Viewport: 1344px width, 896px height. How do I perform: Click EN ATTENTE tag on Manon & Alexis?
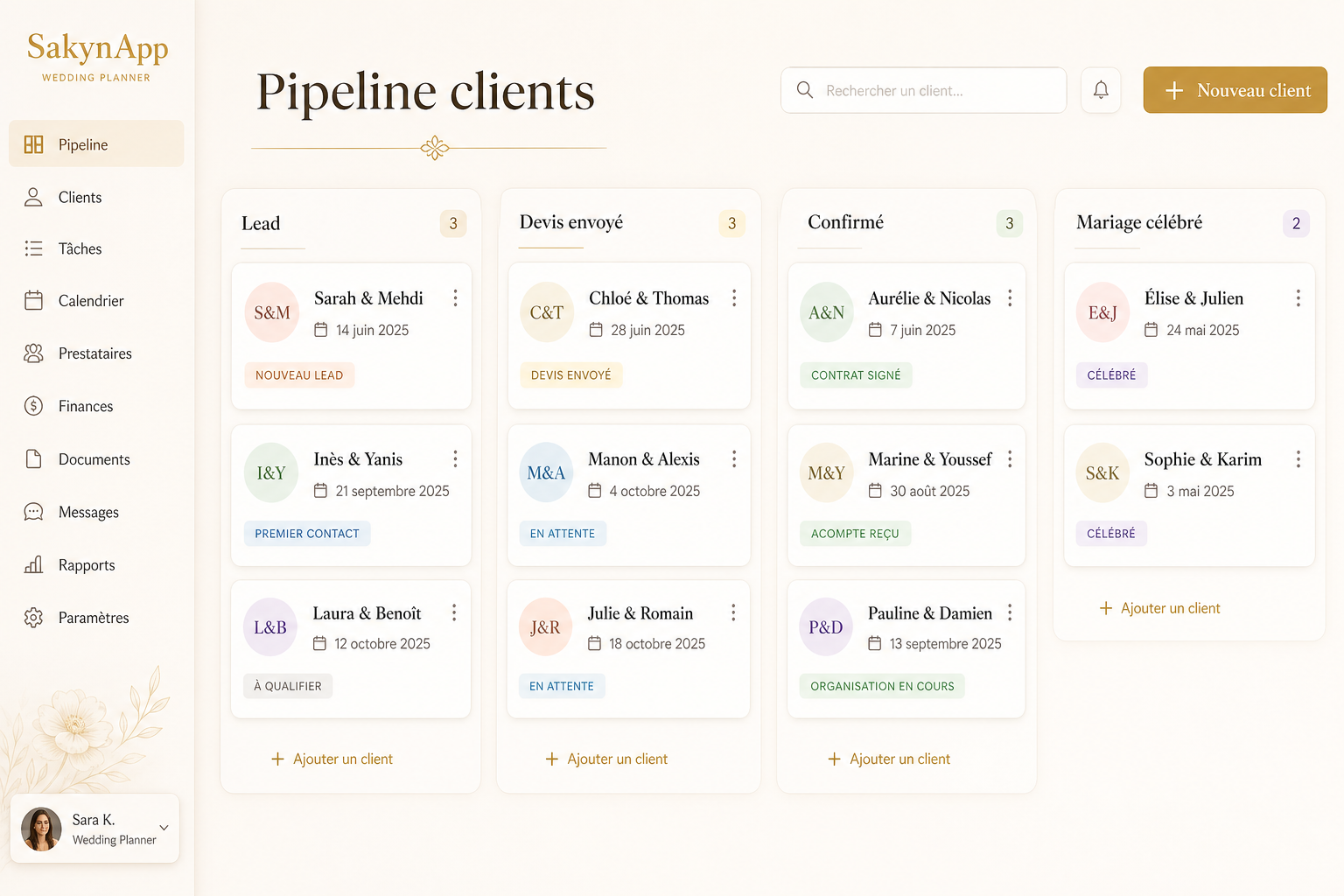(563, 534)
